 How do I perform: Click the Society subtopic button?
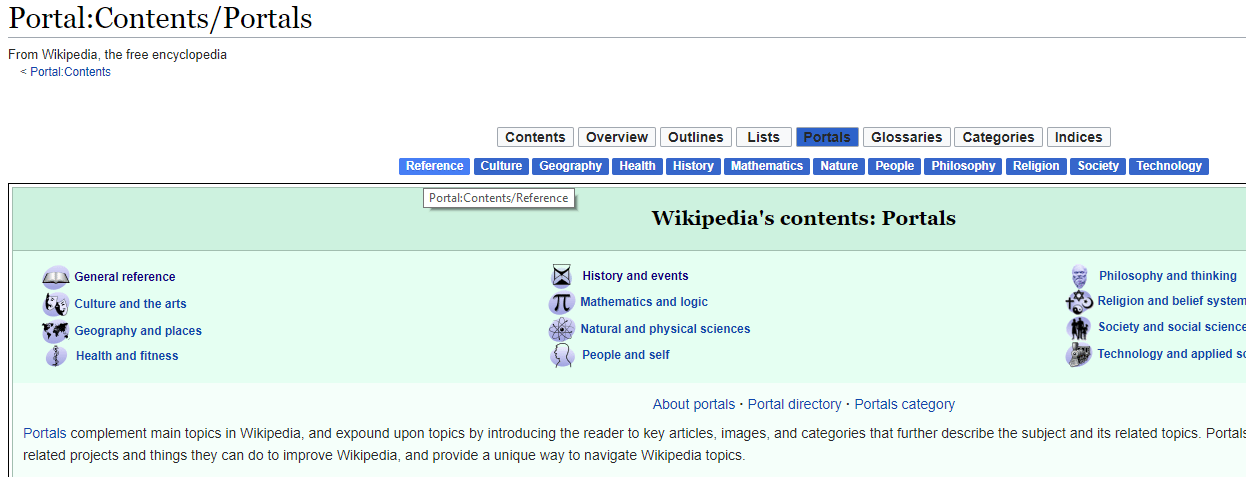tap(1098, 166)
